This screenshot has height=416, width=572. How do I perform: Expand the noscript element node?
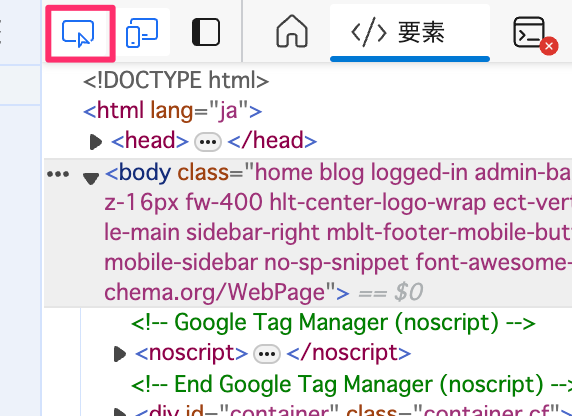[120, 354]
